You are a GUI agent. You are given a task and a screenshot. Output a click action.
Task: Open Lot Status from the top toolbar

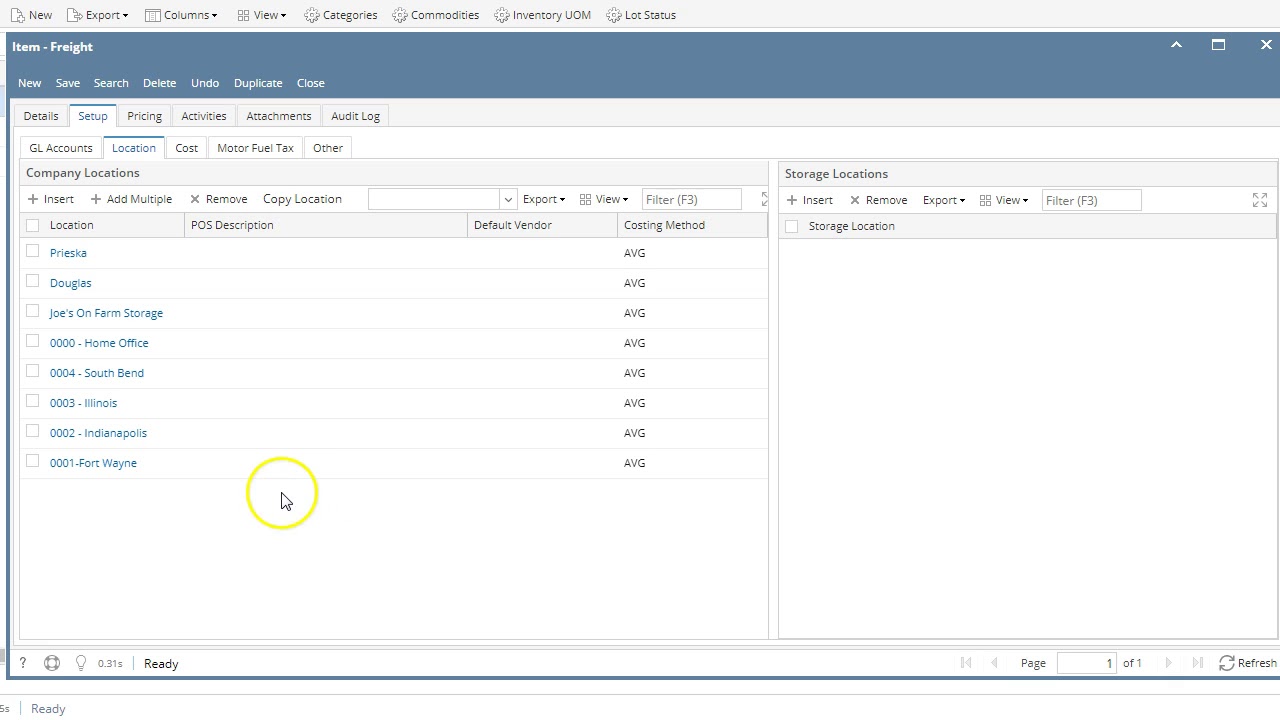point(641,15)
